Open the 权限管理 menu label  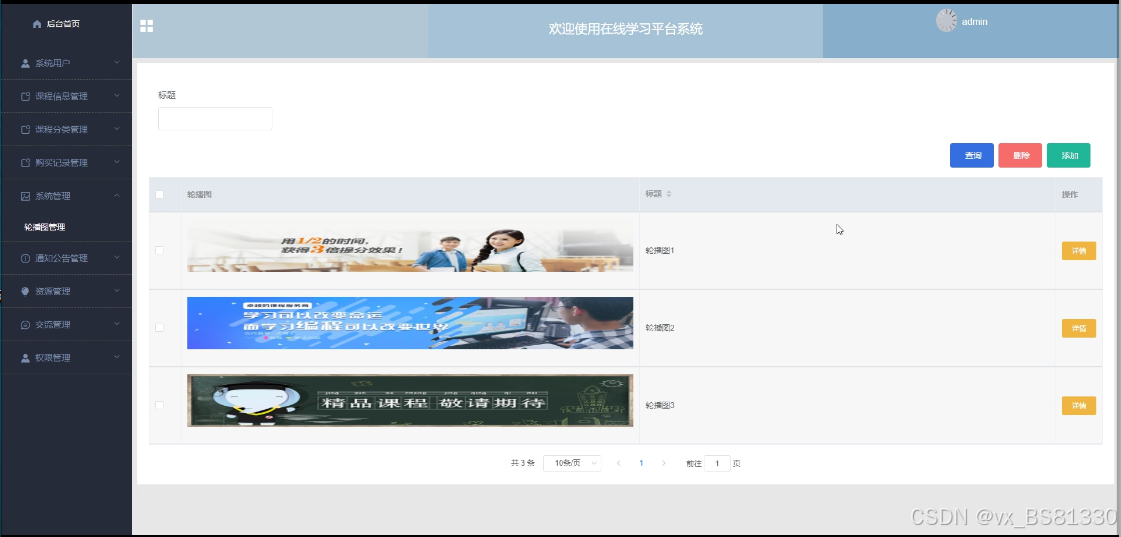pos(53,358)
